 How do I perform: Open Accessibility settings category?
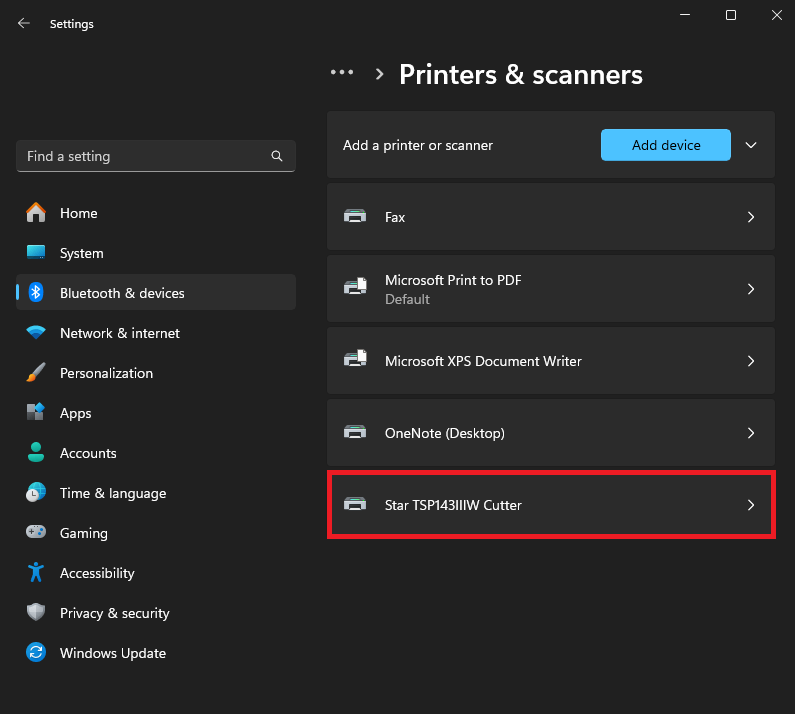click(156, 573)
